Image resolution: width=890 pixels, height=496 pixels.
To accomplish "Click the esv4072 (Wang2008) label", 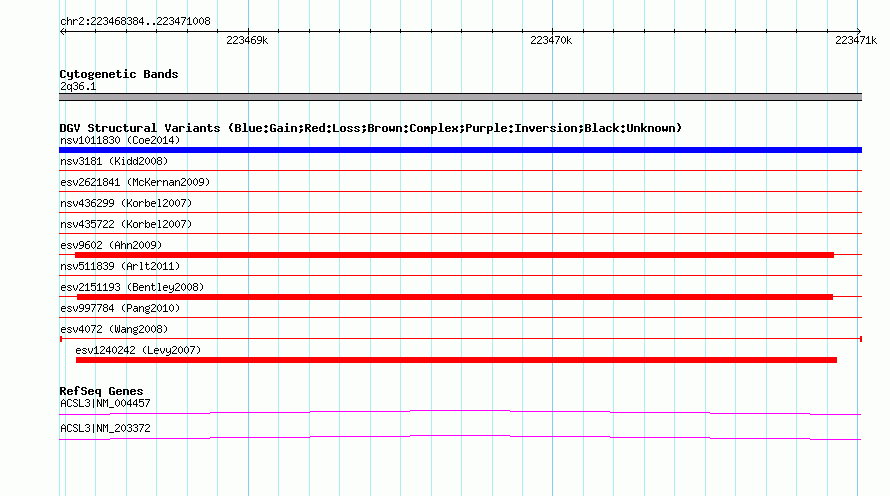I will click(x=114, y=329).
